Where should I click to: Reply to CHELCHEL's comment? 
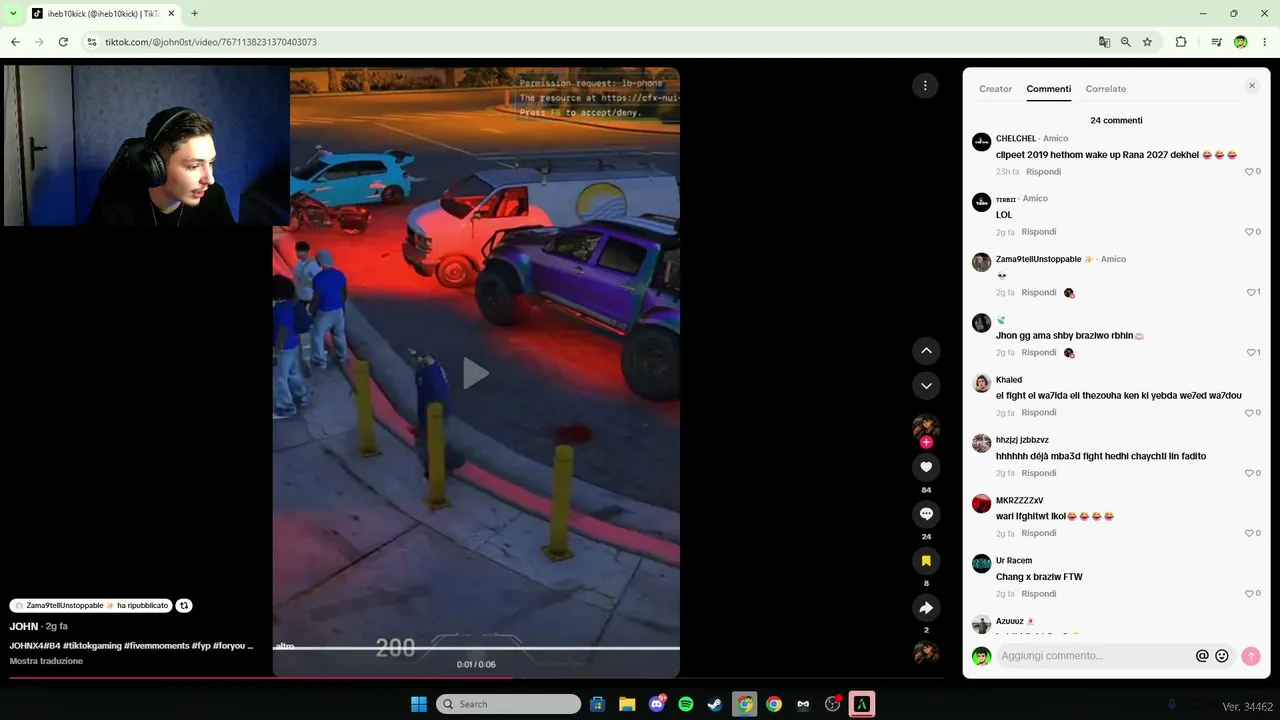(1043, 172)
